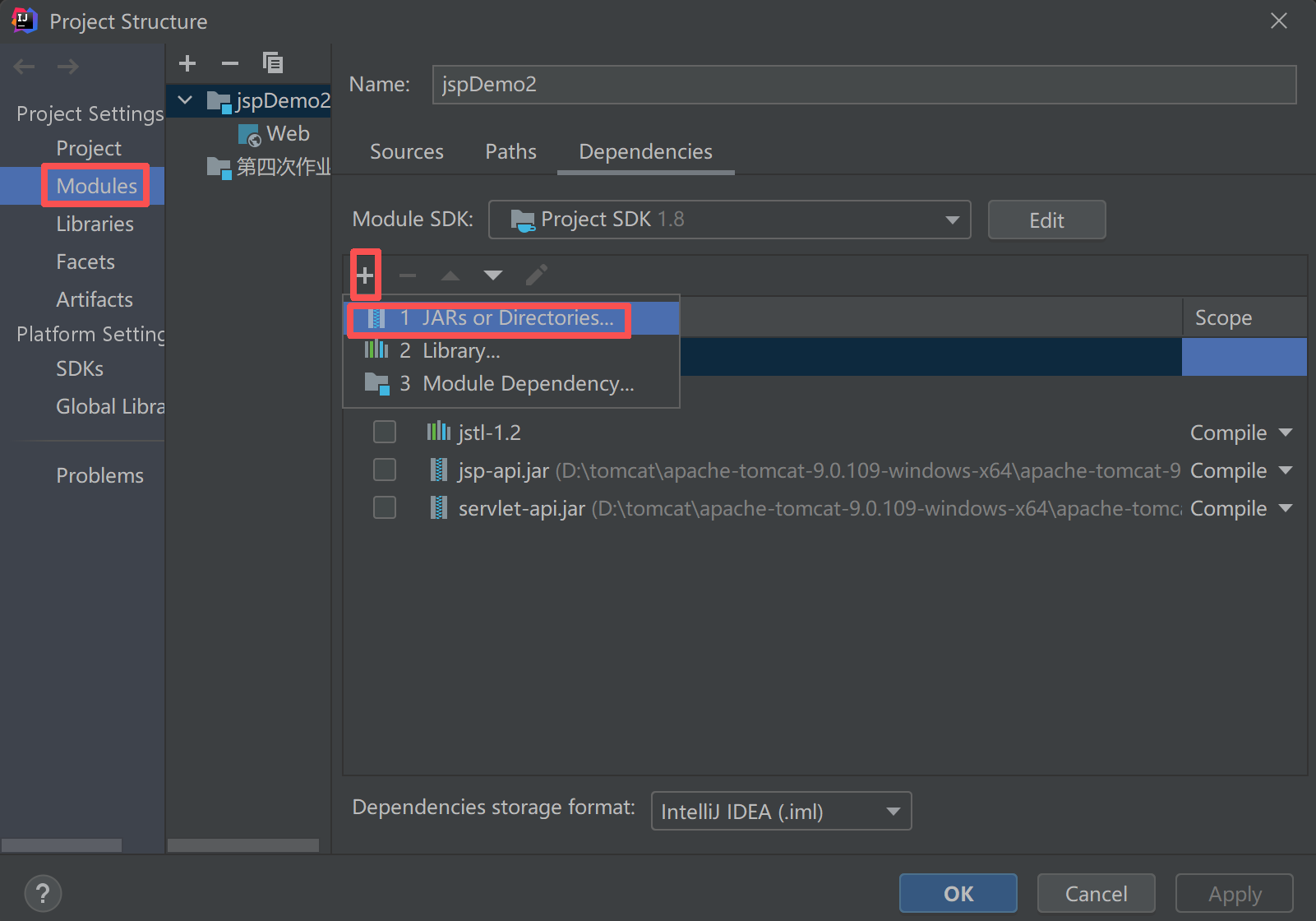Viewport: 1316px width, 921px height.
Task: Open the Project settings page
Action: (89, 148)
